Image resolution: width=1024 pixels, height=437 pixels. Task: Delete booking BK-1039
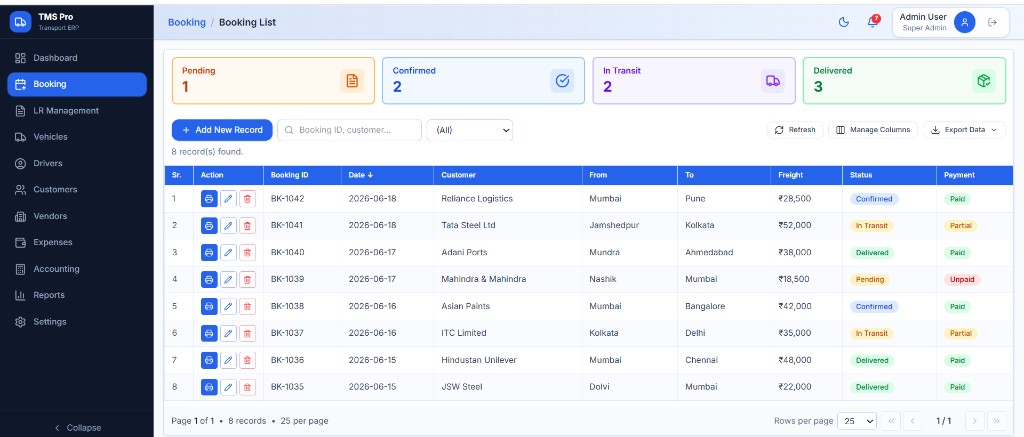click(247, 279)
